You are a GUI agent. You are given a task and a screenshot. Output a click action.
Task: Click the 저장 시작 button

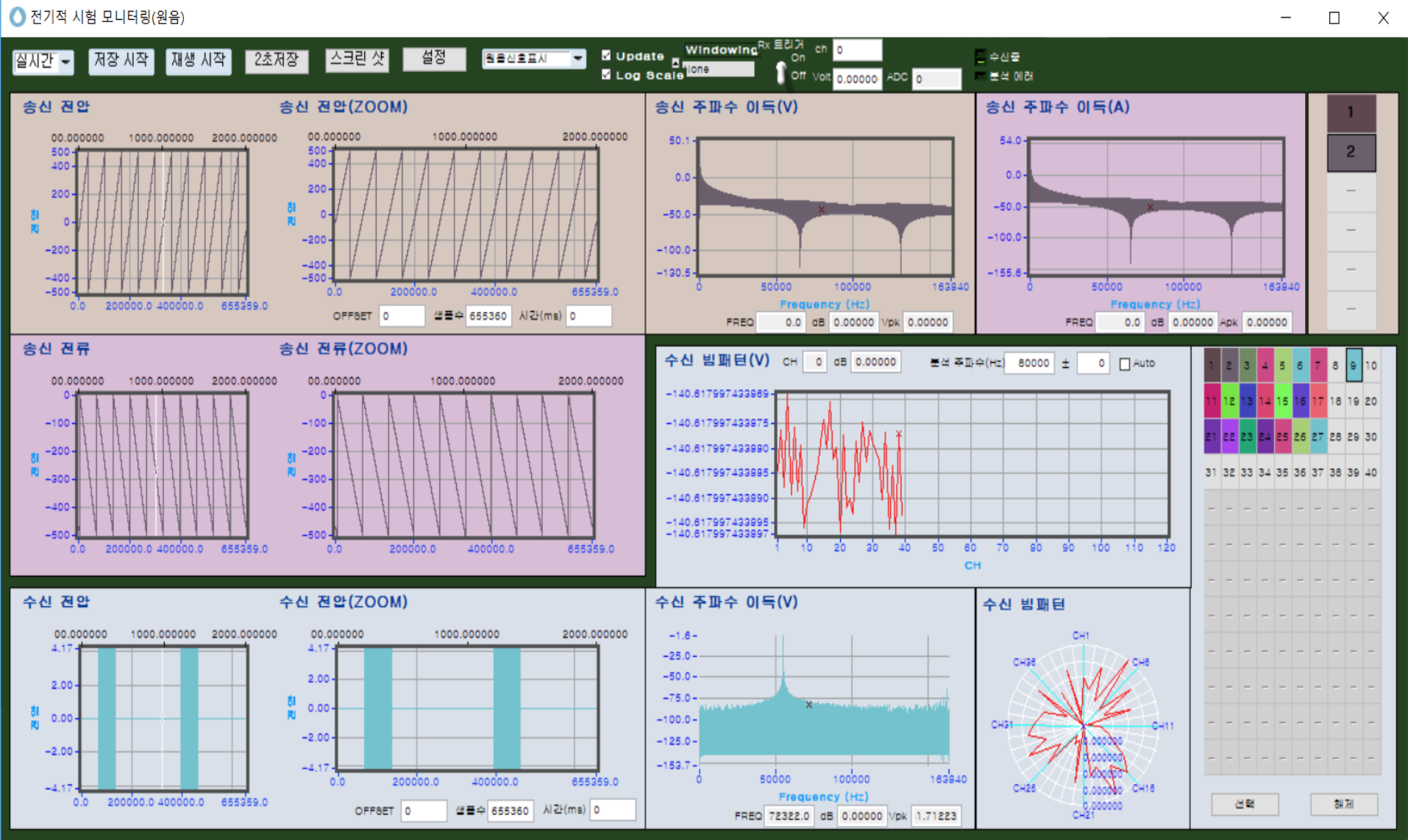tap(121, 60)
